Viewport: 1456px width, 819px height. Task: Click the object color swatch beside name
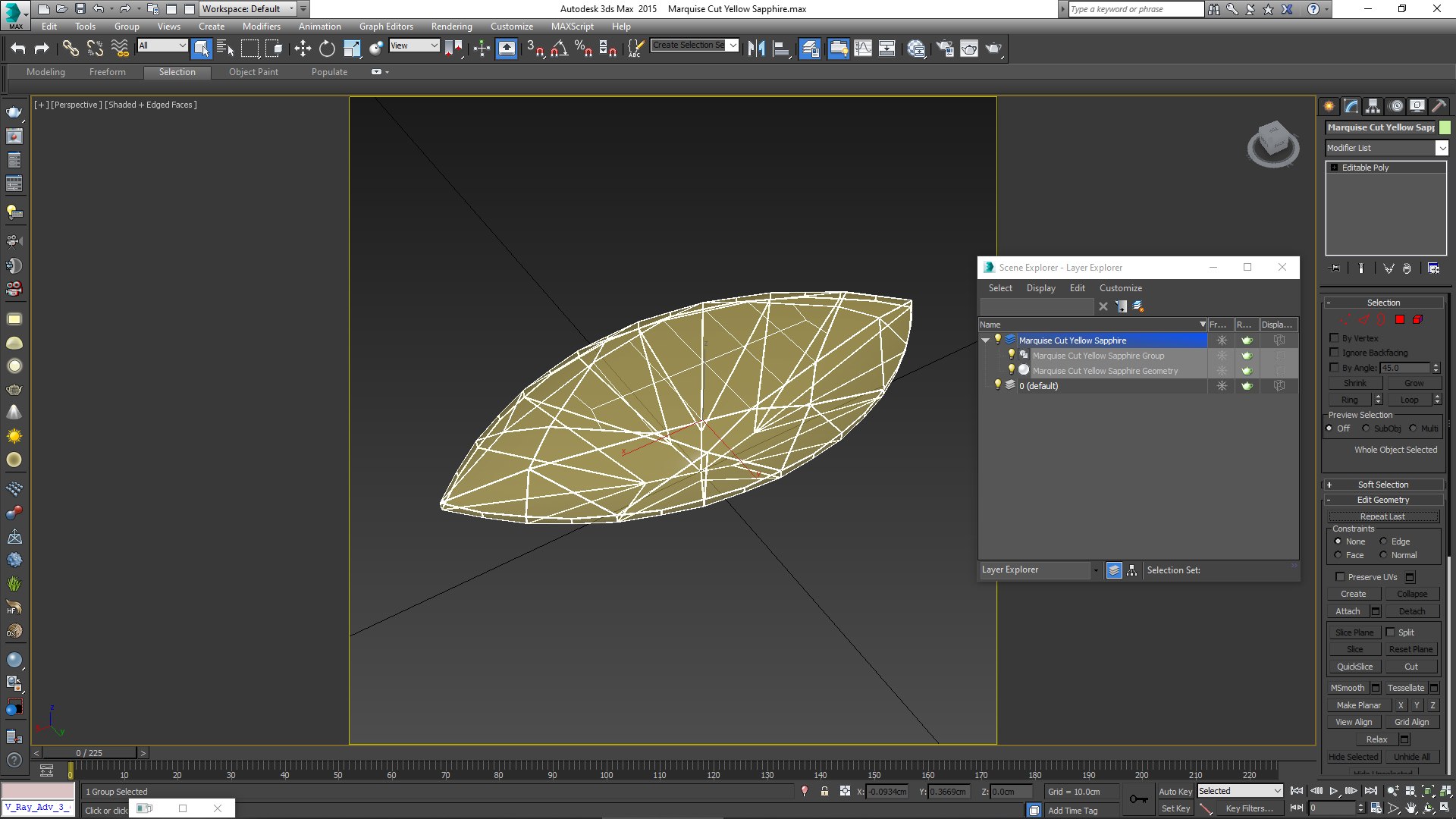click(1445, 127)
